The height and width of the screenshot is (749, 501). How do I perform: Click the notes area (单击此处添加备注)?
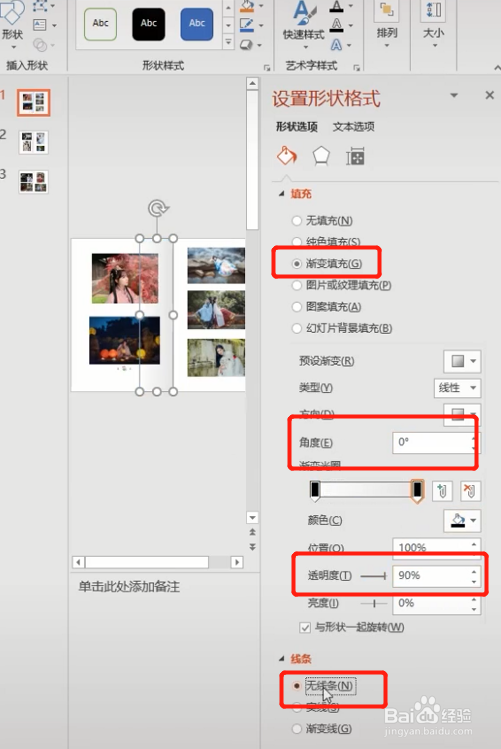pos(129,587)
